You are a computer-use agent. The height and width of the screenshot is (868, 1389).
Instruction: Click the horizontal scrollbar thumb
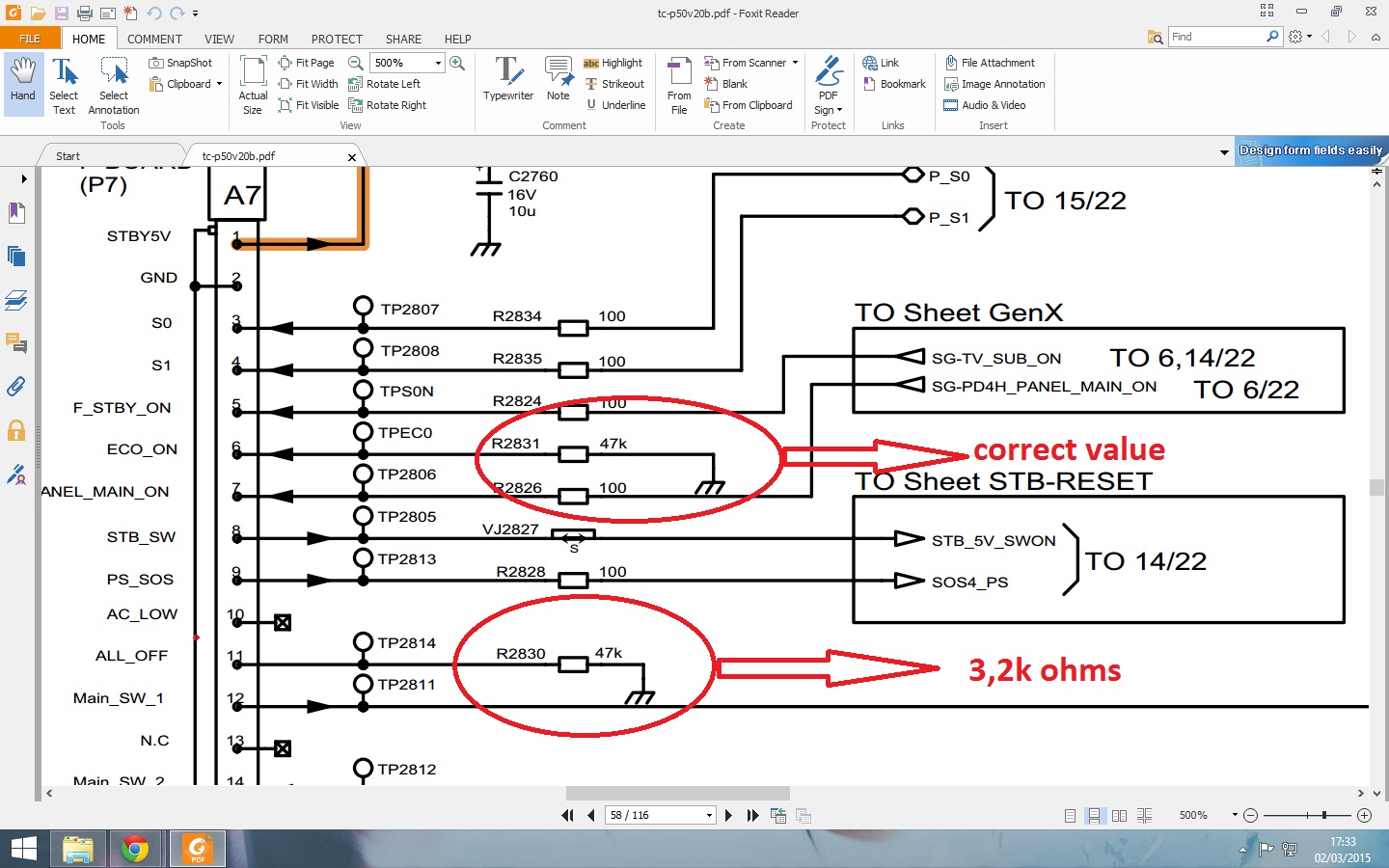[678, 793]
